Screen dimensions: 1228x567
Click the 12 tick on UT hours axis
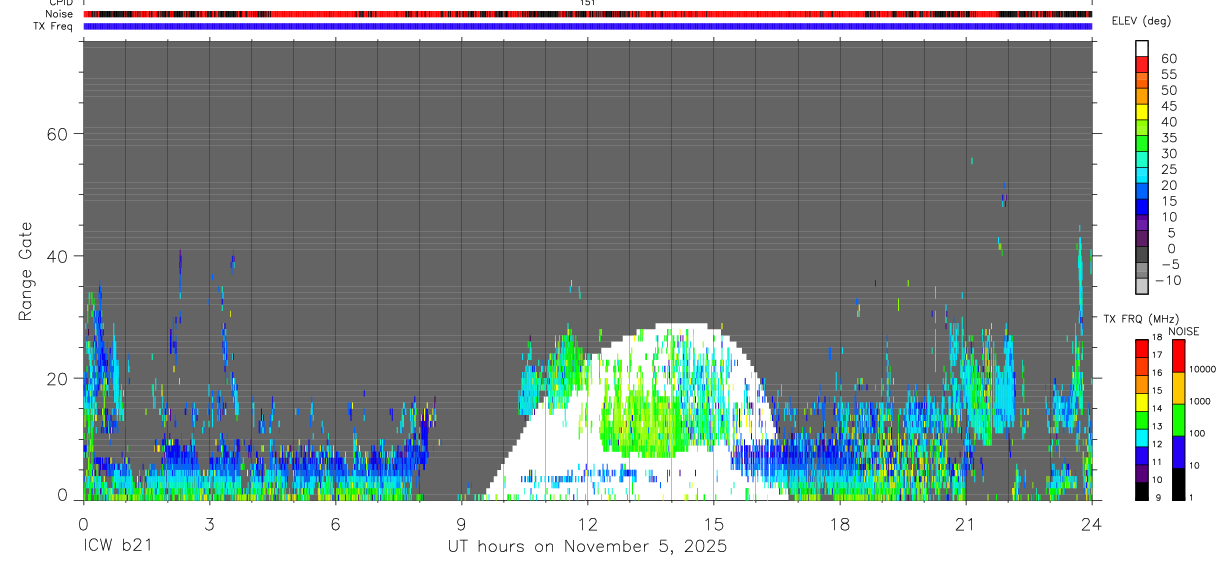[x=587, y=523]
